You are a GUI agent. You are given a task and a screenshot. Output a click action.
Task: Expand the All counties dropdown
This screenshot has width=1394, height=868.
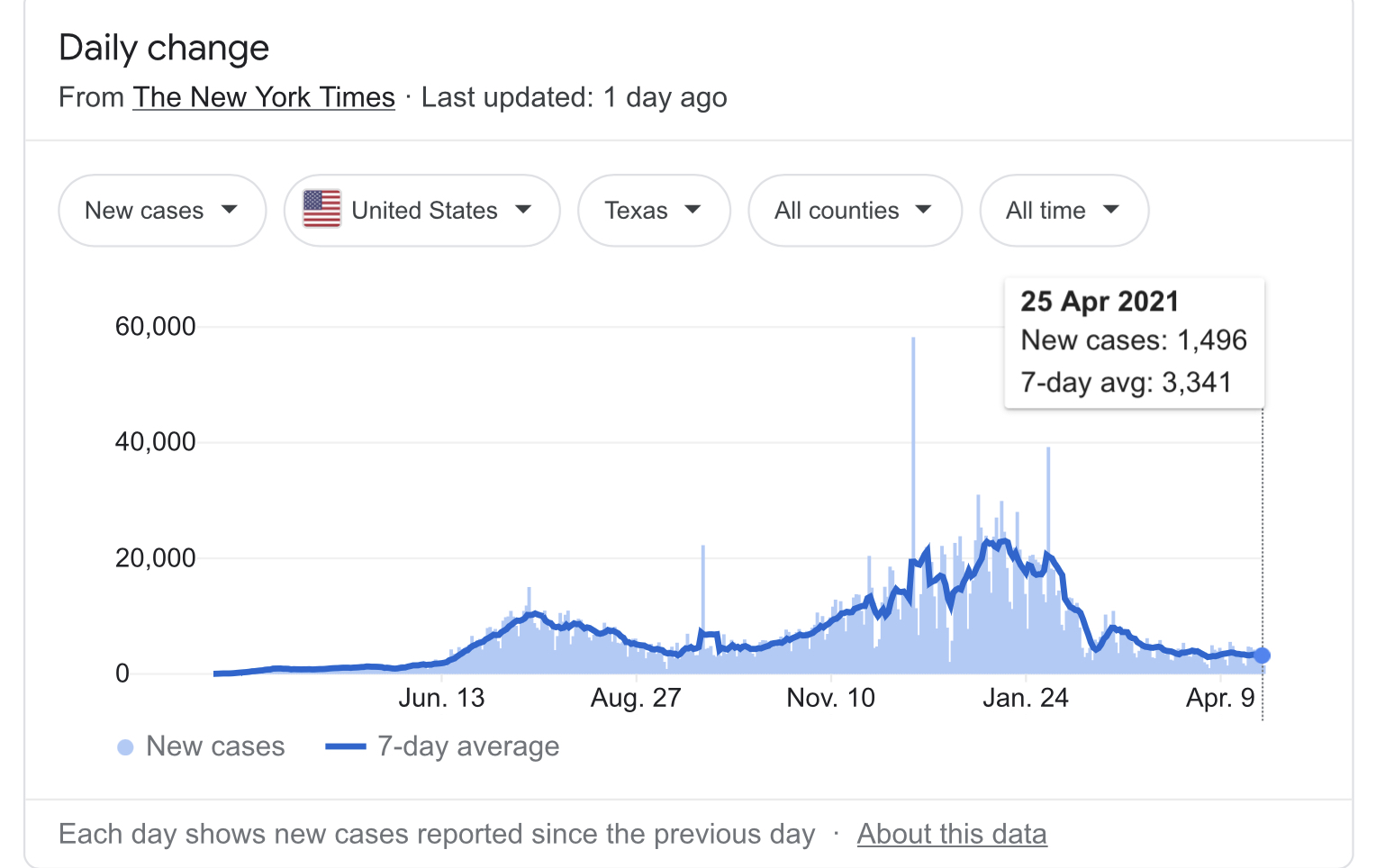[x=854, y=211]
